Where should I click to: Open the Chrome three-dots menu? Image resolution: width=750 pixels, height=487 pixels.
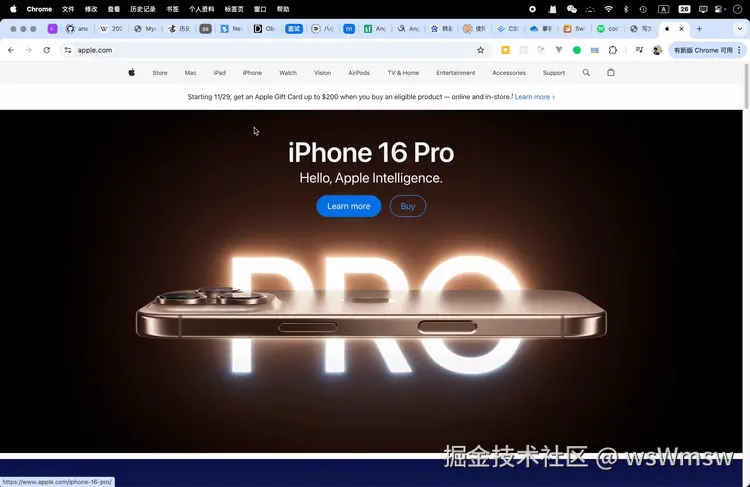coord(739,50)
